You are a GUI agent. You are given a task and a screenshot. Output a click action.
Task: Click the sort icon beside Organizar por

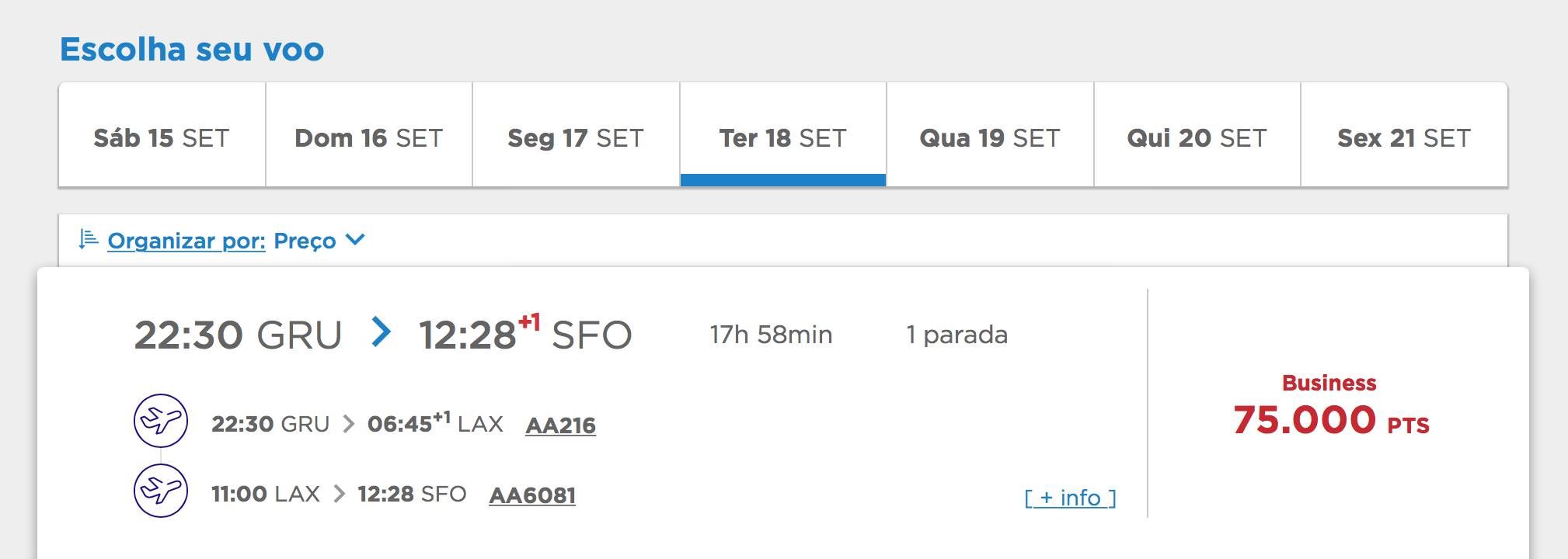tap(88, 240)
